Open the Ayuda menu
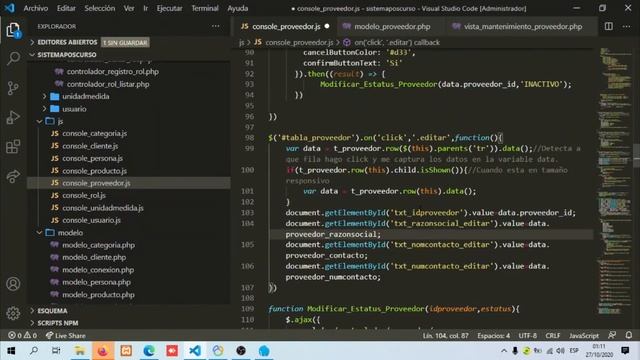The height and width of the screenshot is (360, 640). click(x=238, y=8)
